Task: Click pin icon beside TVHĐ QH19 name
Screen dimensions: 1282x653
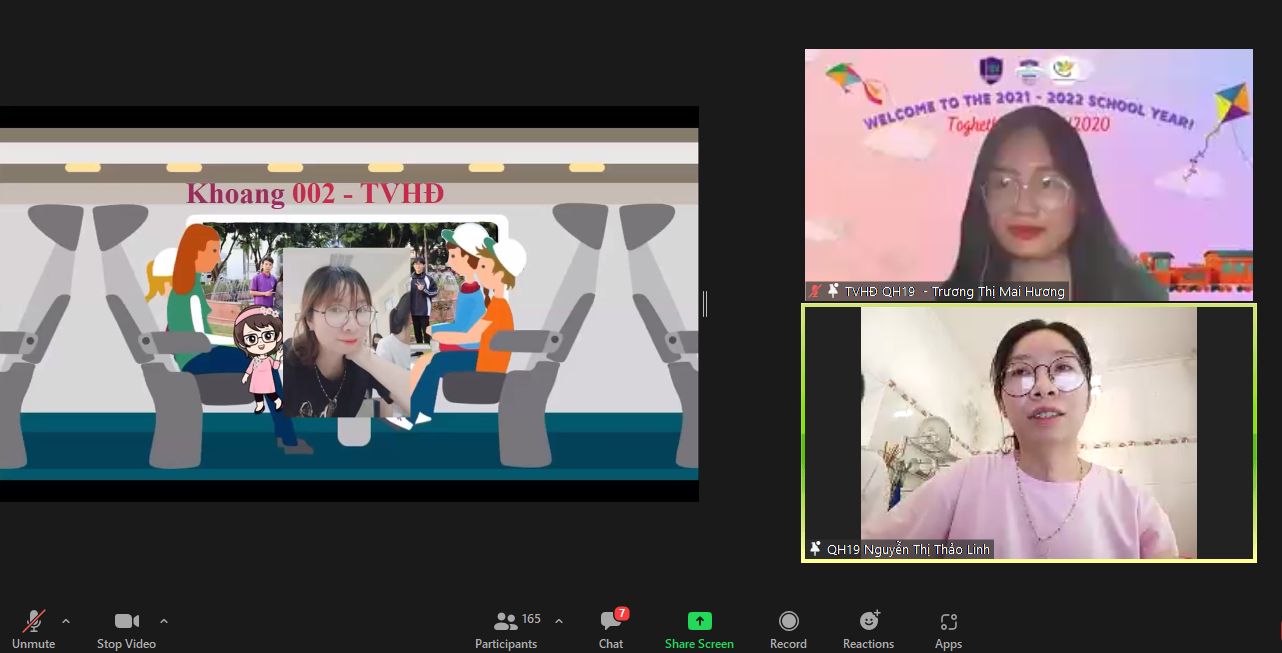Action: (x=833, y=291)
